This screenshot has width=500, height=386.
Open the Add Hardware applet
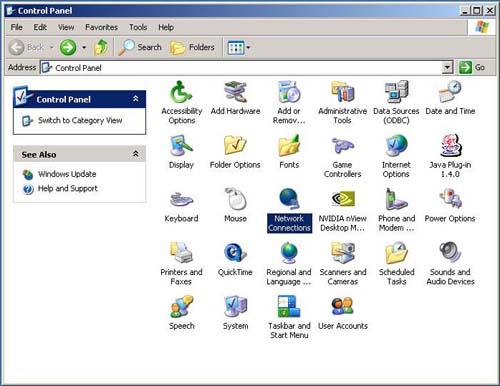235,98
